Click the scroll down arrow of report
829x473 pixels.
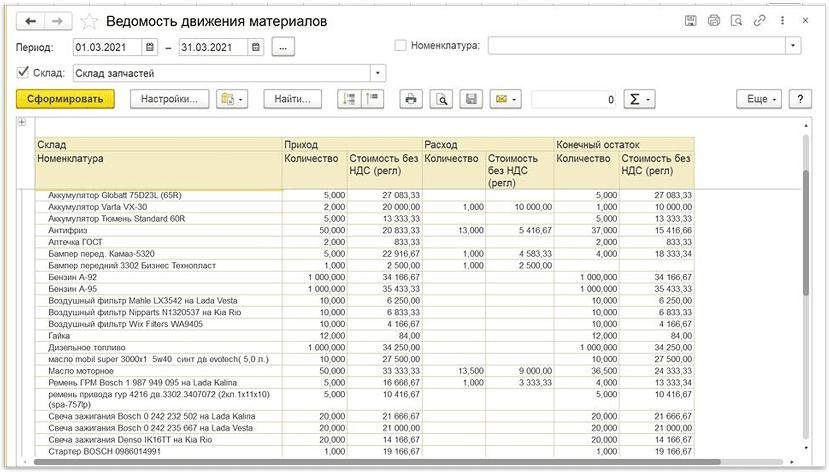[x=806, y=448]
